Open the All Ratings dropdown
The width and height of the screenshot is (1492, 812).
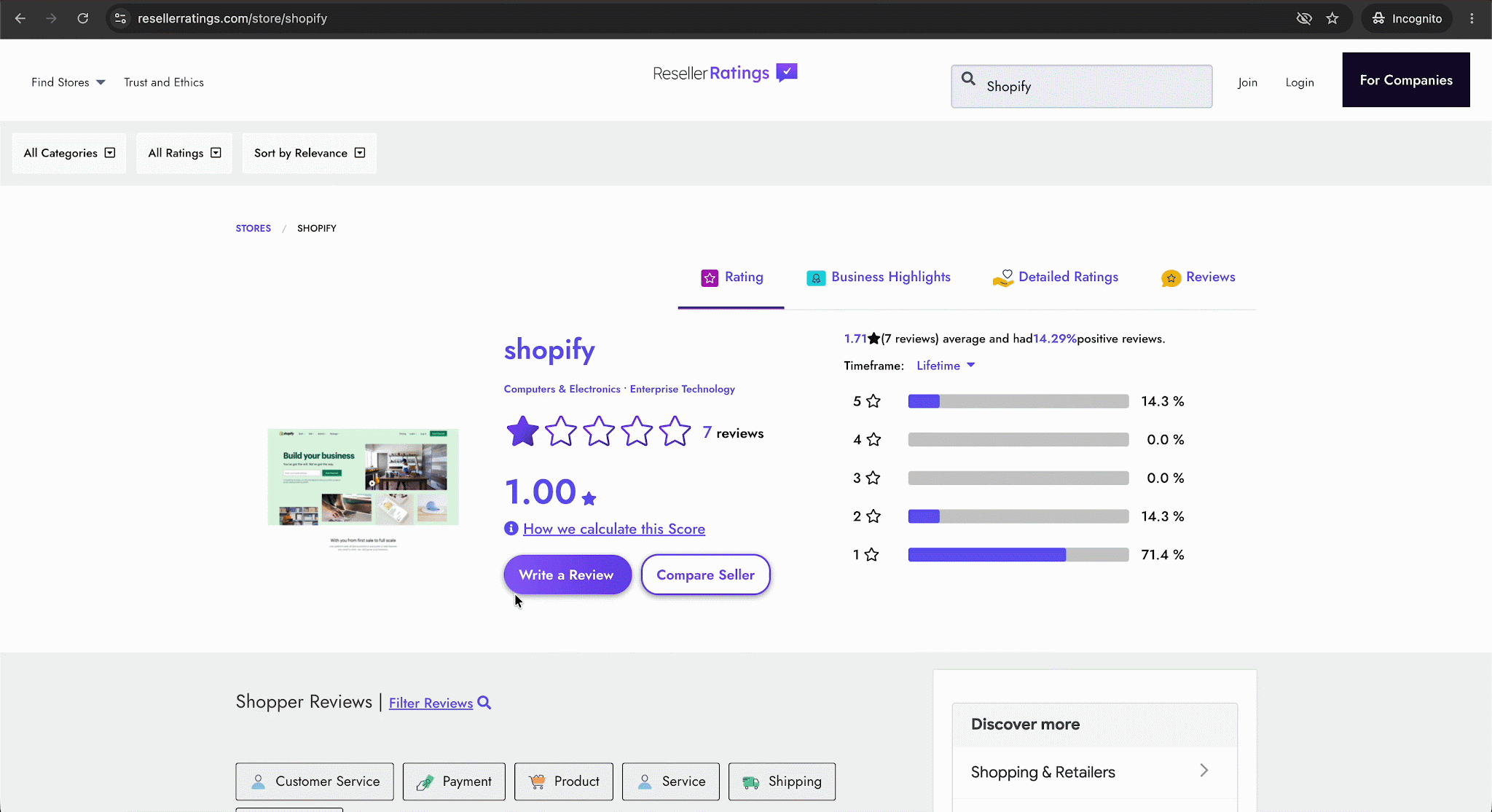tap(184, 153)
